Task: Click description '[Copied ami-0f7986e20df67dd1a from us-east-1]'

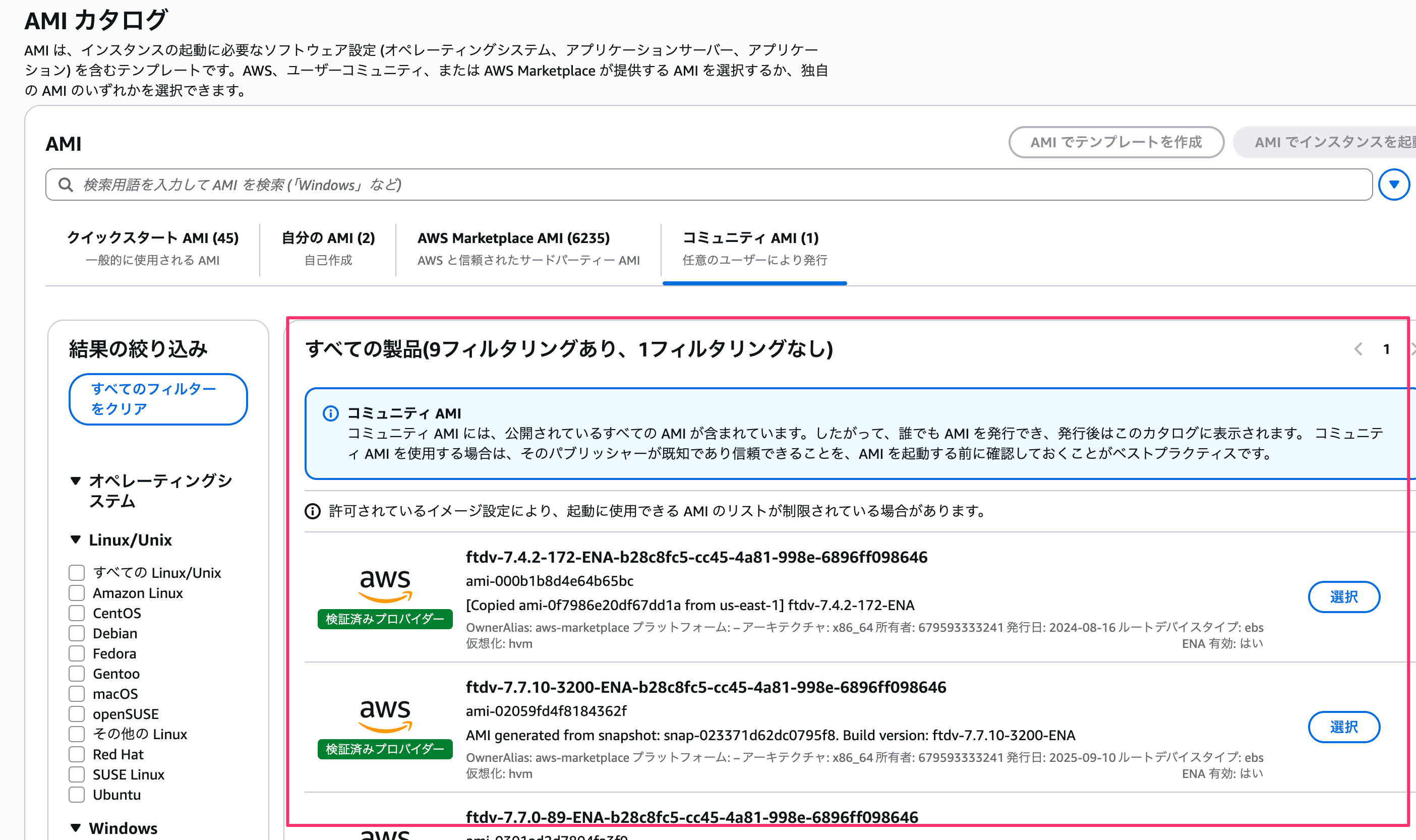Action: 625,606
